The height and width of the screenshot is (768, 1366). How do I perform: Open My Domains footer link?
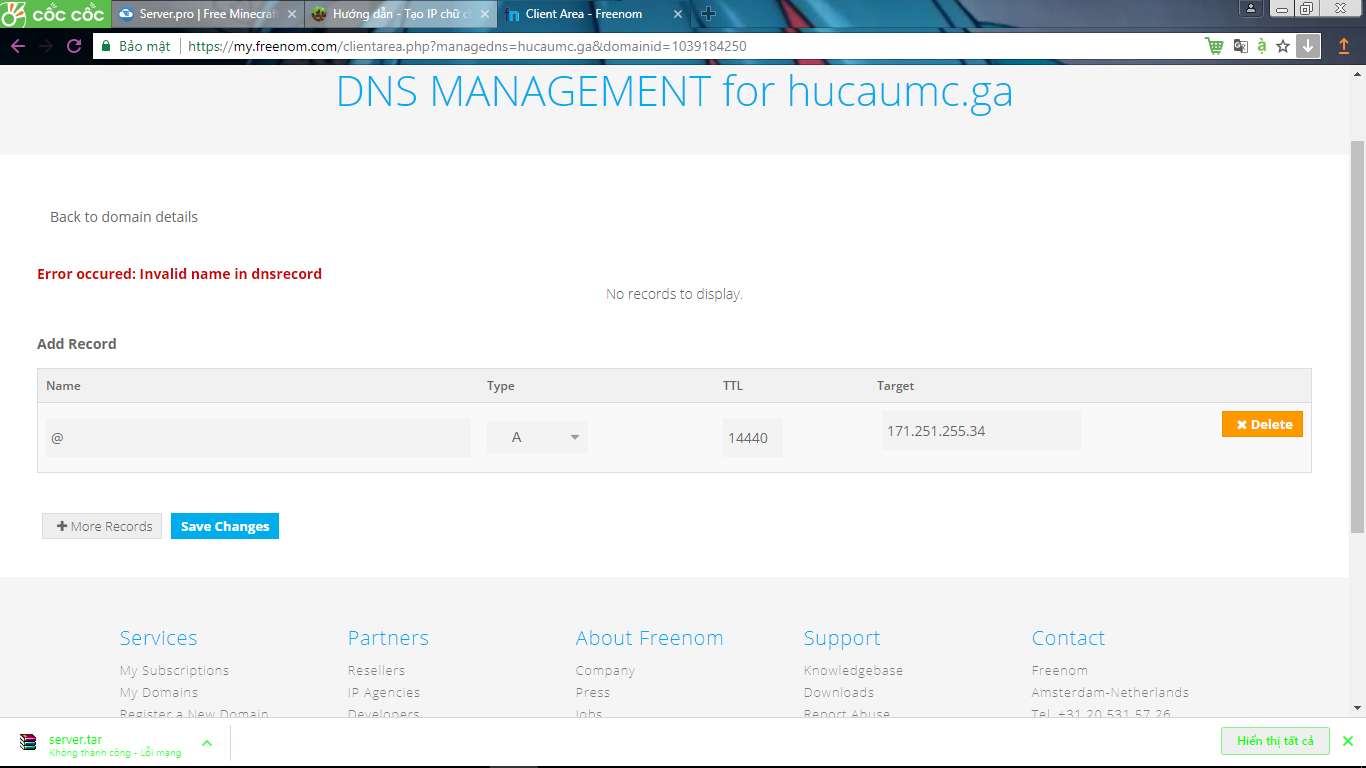click(x=159, y=692)
